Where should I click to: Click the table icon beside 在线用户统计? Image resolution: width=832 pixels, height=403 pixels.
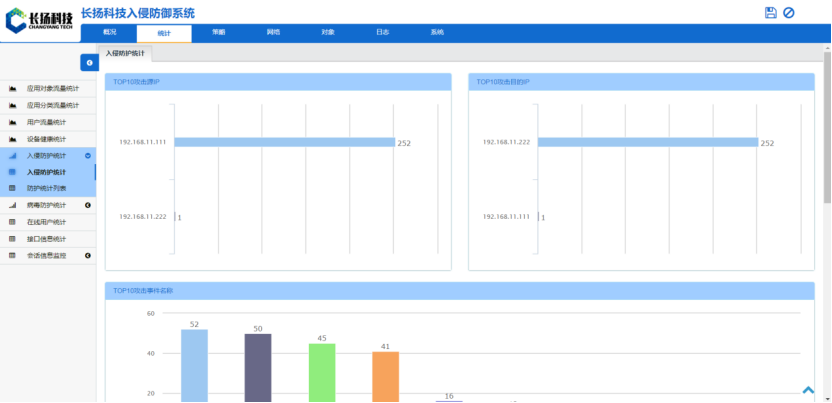(13, 221)
